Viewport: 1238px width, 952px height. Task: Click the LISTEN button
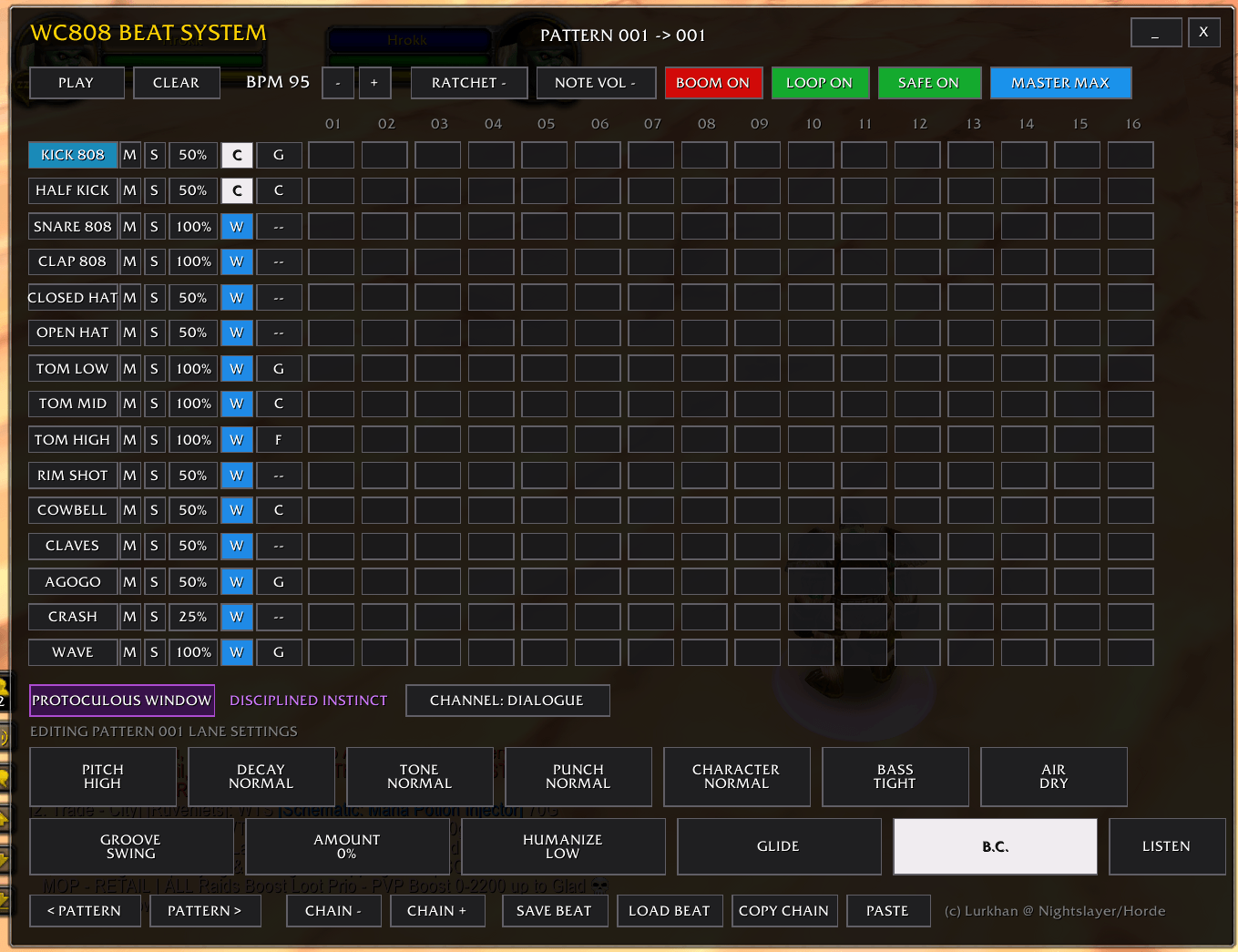pyautogui.click(x=1167, y=846)
